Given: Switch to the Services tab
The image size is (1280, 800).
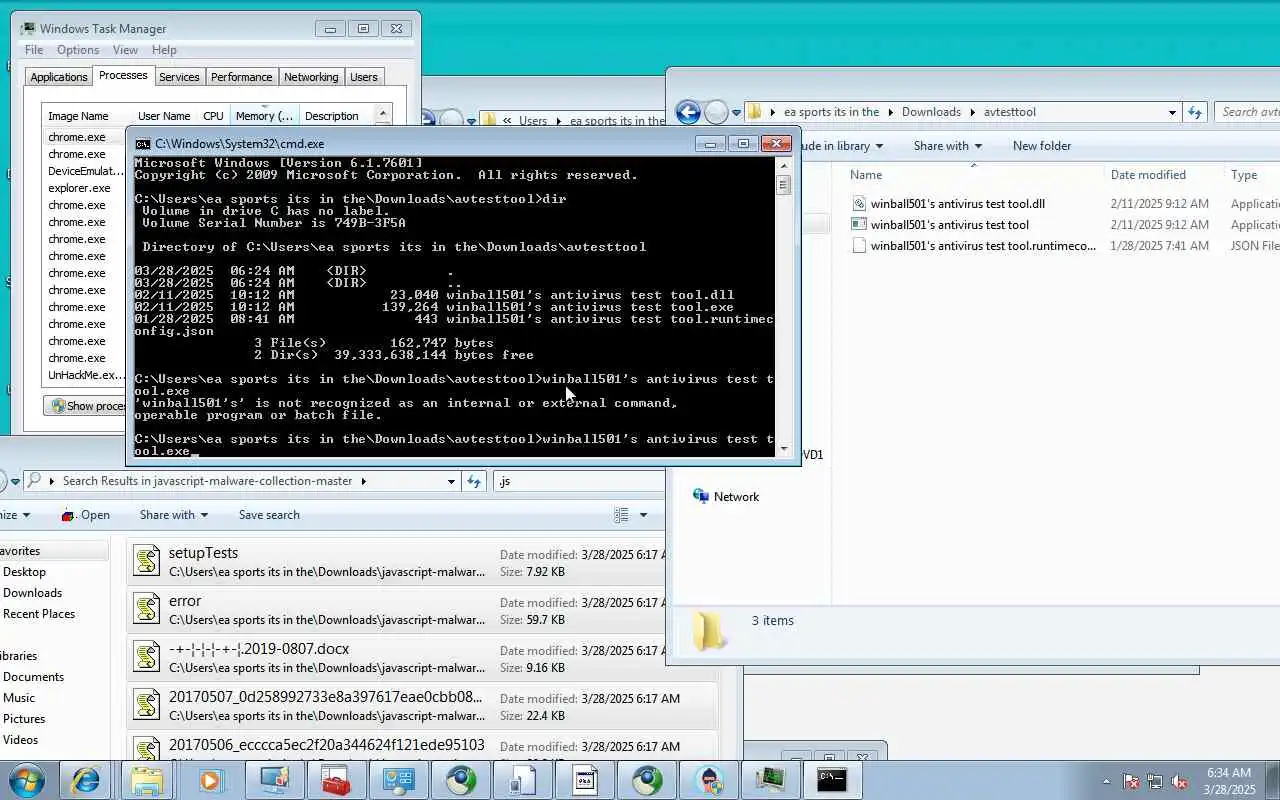Looking at the screenshot, I should [179, 77].
